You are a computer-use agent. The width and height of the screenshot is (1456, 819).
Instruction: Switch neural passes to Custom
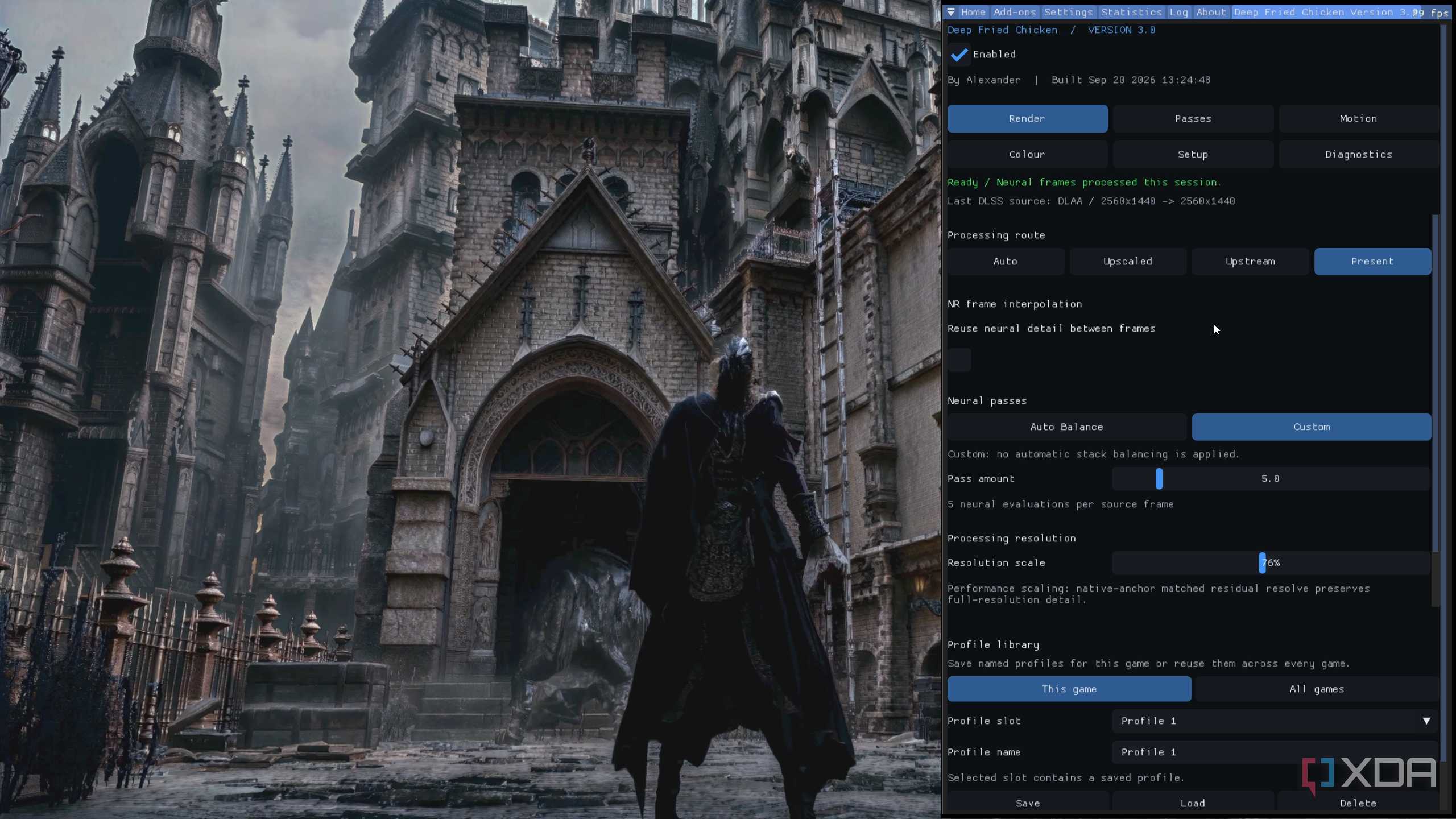point(1312,427)
